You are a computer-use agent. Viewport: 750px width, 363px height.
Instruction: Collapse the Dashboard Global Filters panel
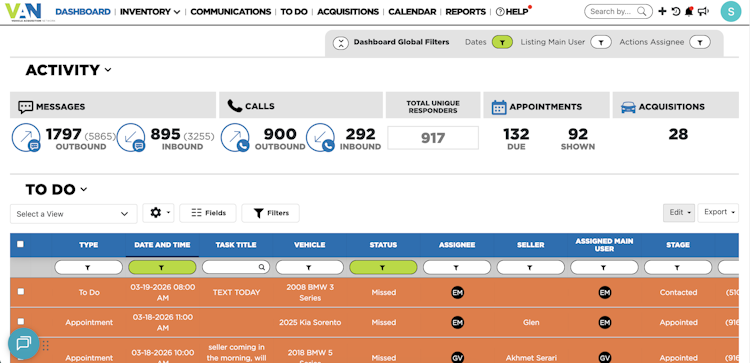[341, 43]
